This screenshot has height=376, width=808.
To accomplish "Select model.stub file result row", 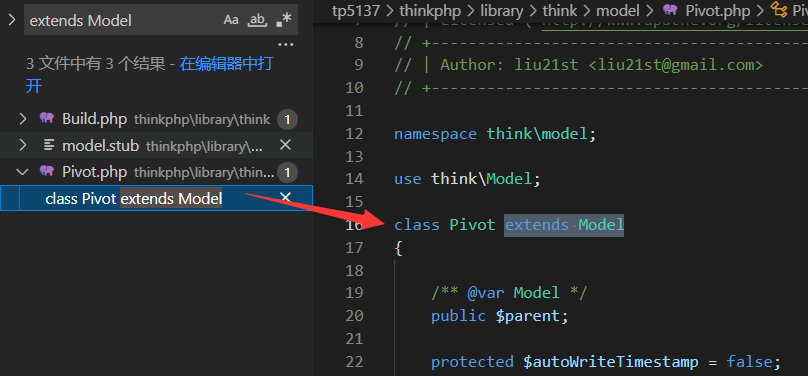I will click(x=156, y=145).
